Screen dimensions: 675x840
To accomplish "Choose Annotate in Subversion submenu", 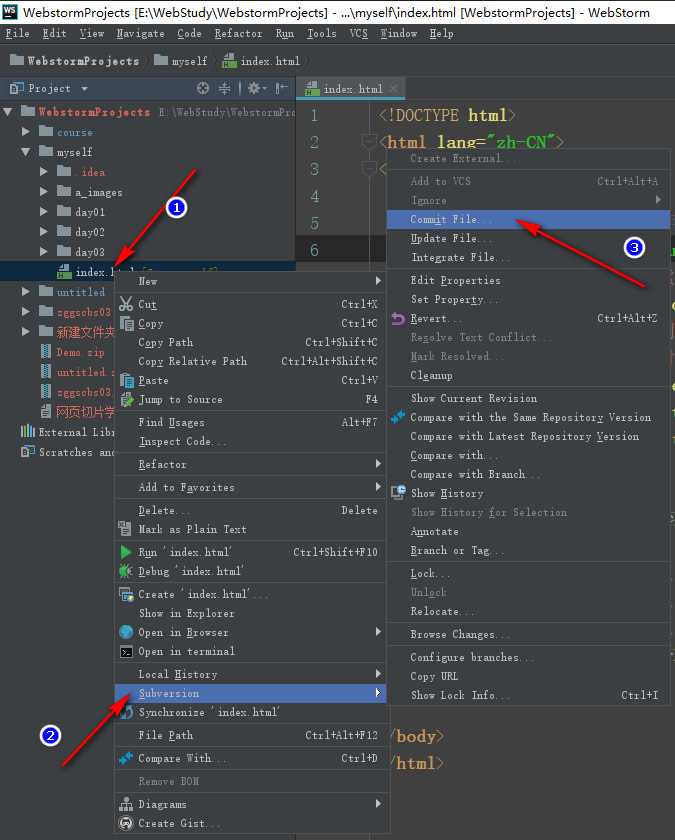I will [528, 531].
